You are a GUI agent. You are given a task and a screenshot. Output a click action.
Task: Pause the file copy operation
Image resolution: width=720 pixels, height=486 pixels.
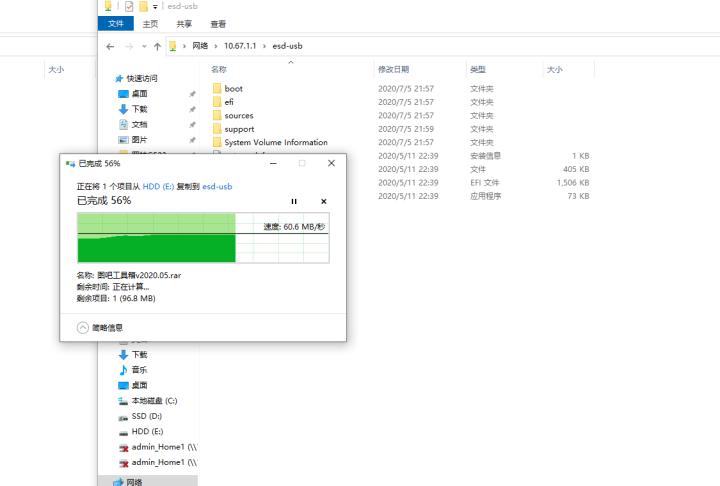point(294,201)
